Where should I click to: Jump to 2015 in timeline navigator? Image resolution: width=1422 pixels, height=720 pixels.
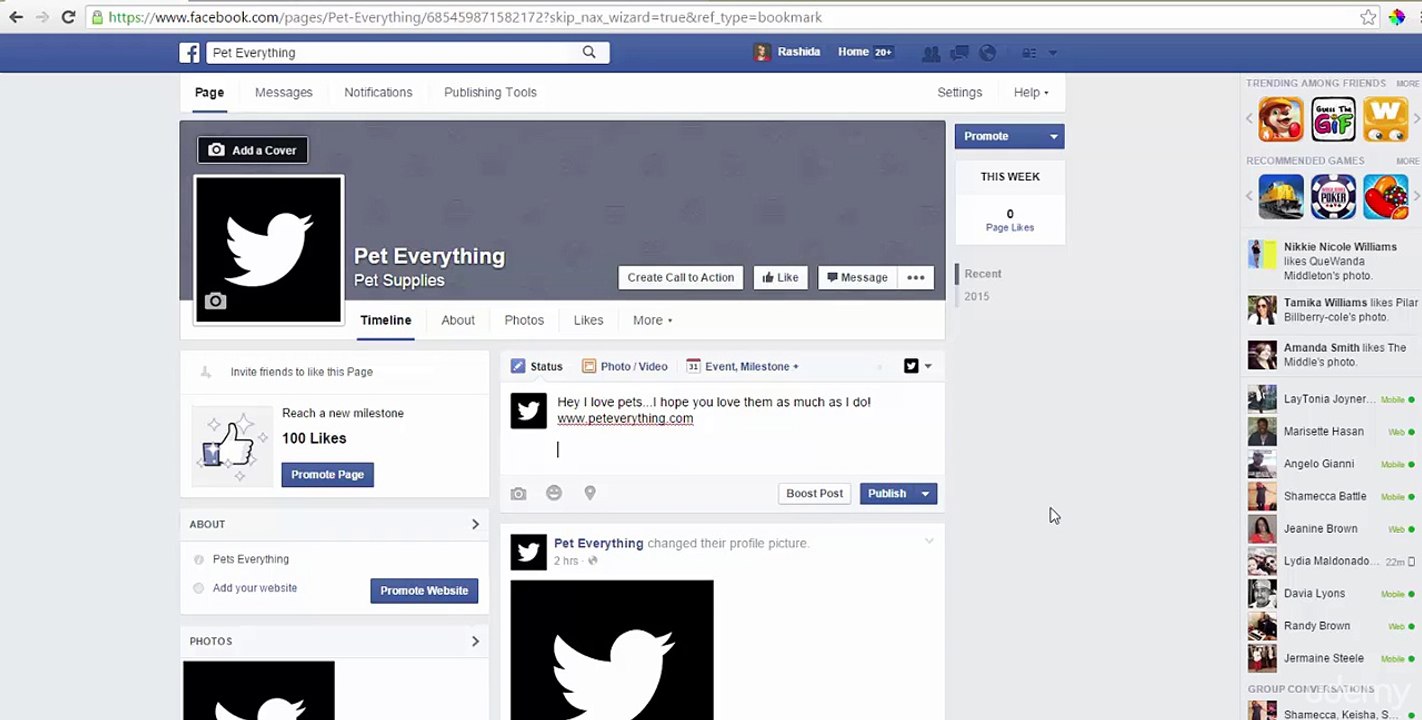pos(977,296)
